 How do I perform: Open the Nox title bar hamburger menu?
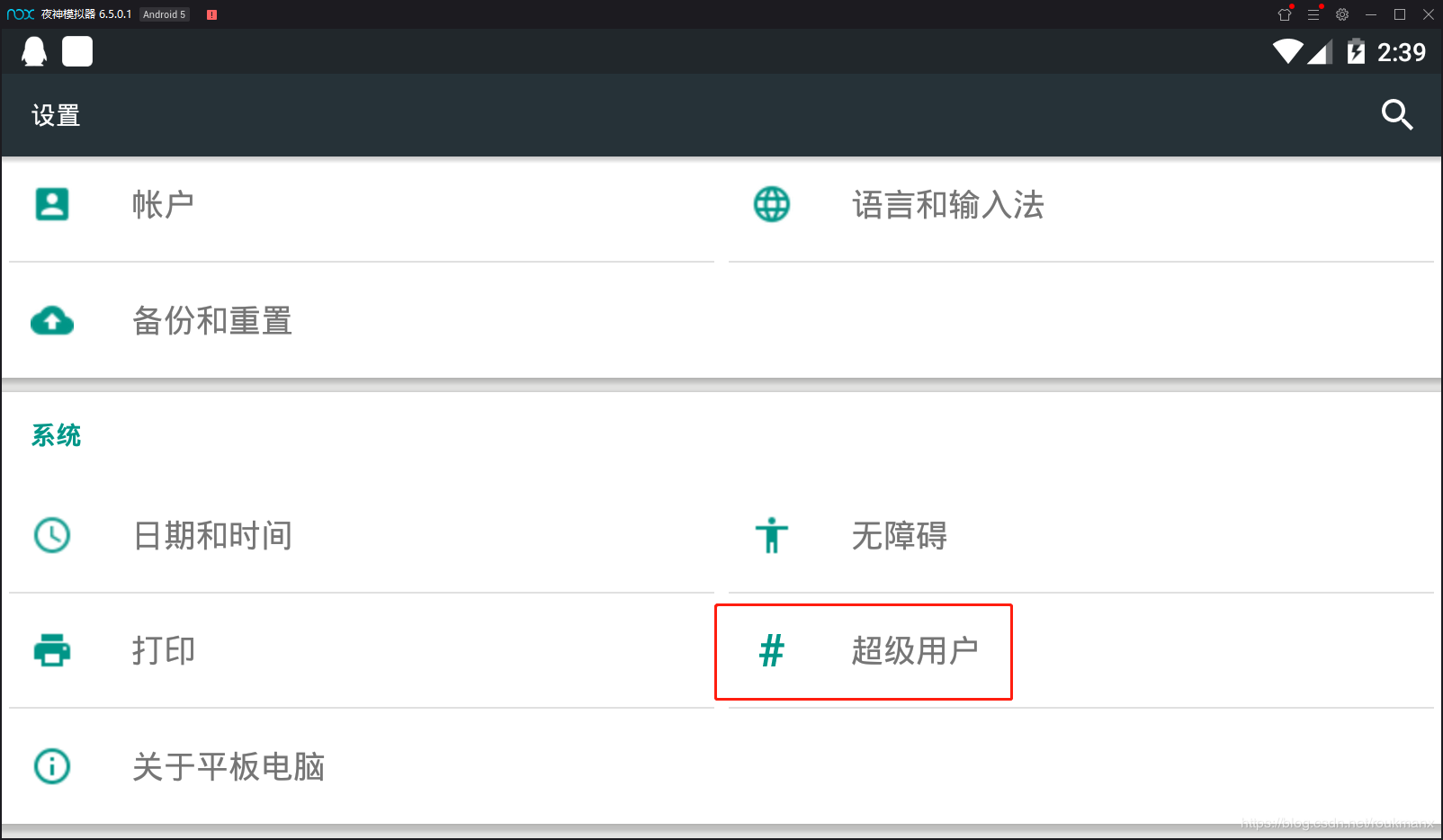click(1313, 14)
